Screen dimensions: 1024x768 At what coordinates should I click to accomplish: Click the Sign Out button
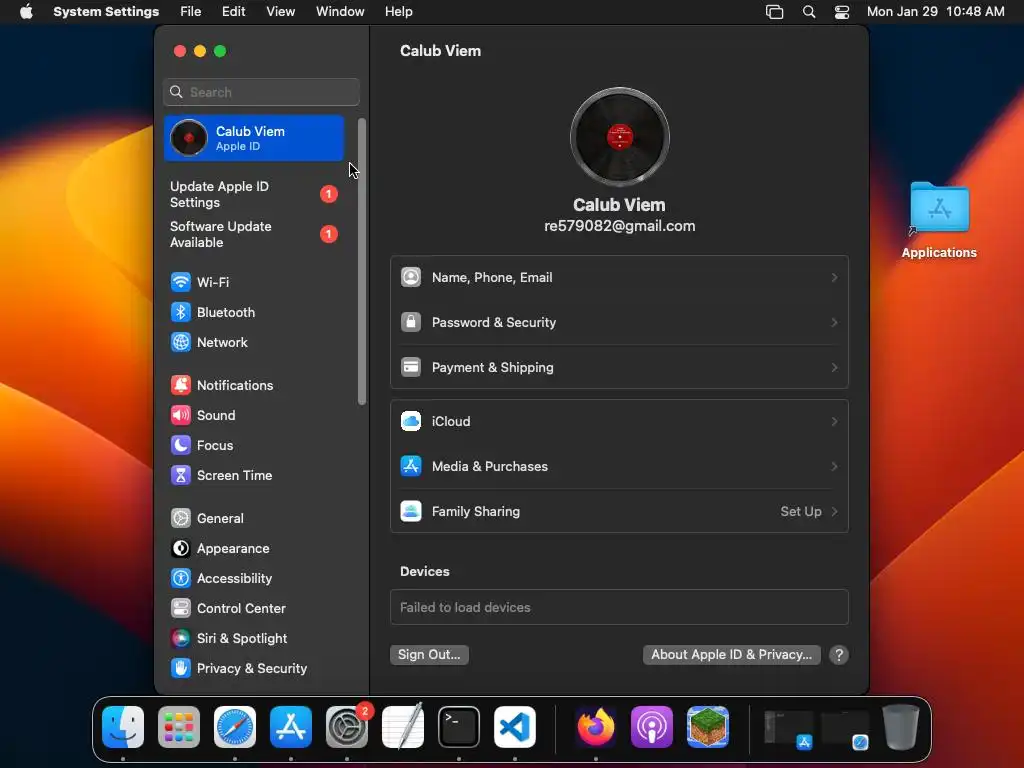pyautogui.click(x=429, y=654)
